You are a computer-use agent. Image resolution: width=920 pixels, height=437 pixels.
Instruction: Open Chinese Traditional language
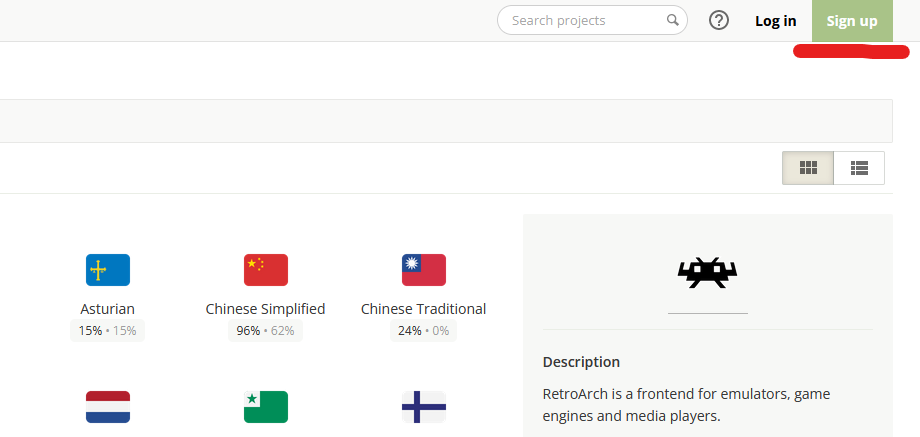(424, 309)
